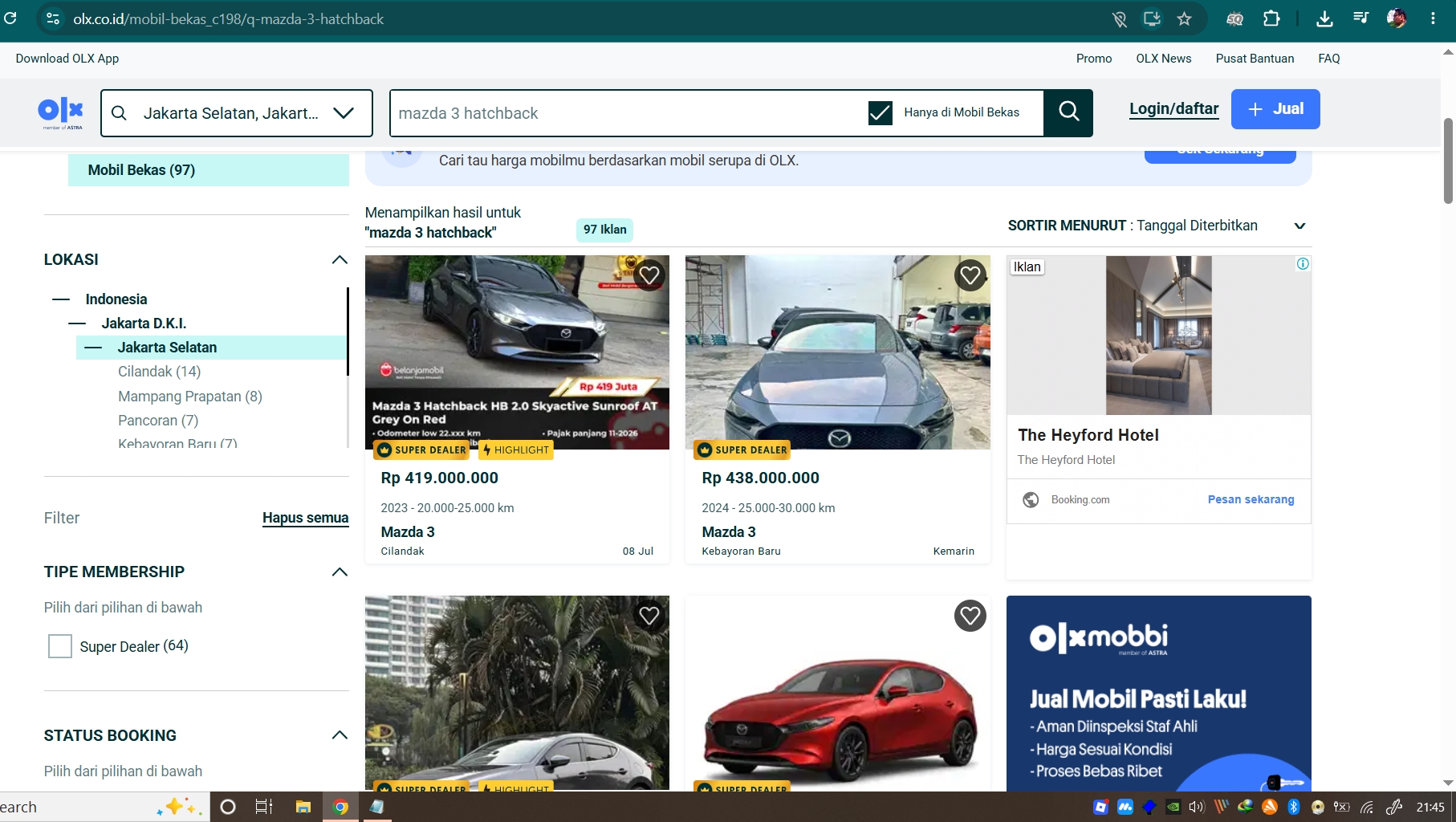Favorite the Rp 419.000.000 Mazda 3 listing
This screenshot has height=822, width=1456.
pyautogui.click(x=649, y=275)
